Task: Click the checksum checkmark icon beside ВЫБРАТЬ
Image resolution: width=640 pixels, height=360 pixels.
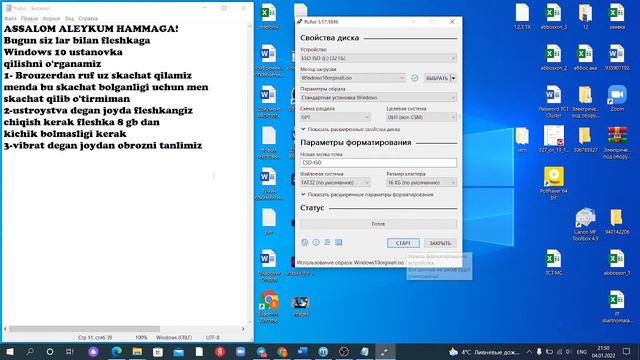Action: point(414,78)
